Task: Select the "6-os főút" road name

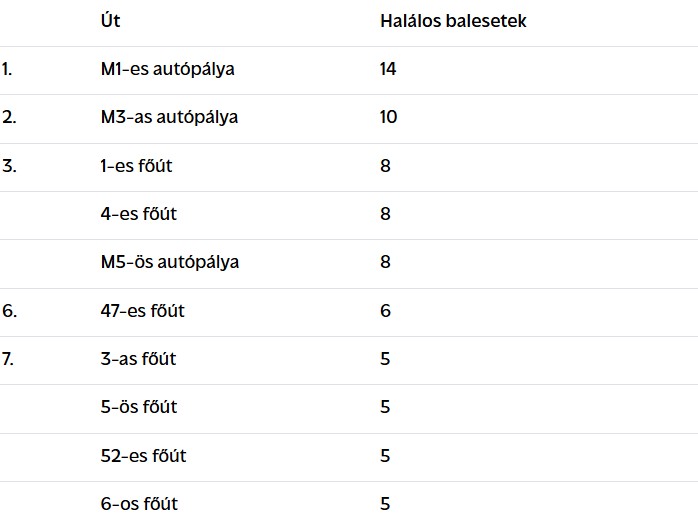Action: click(x=139, y=504)
